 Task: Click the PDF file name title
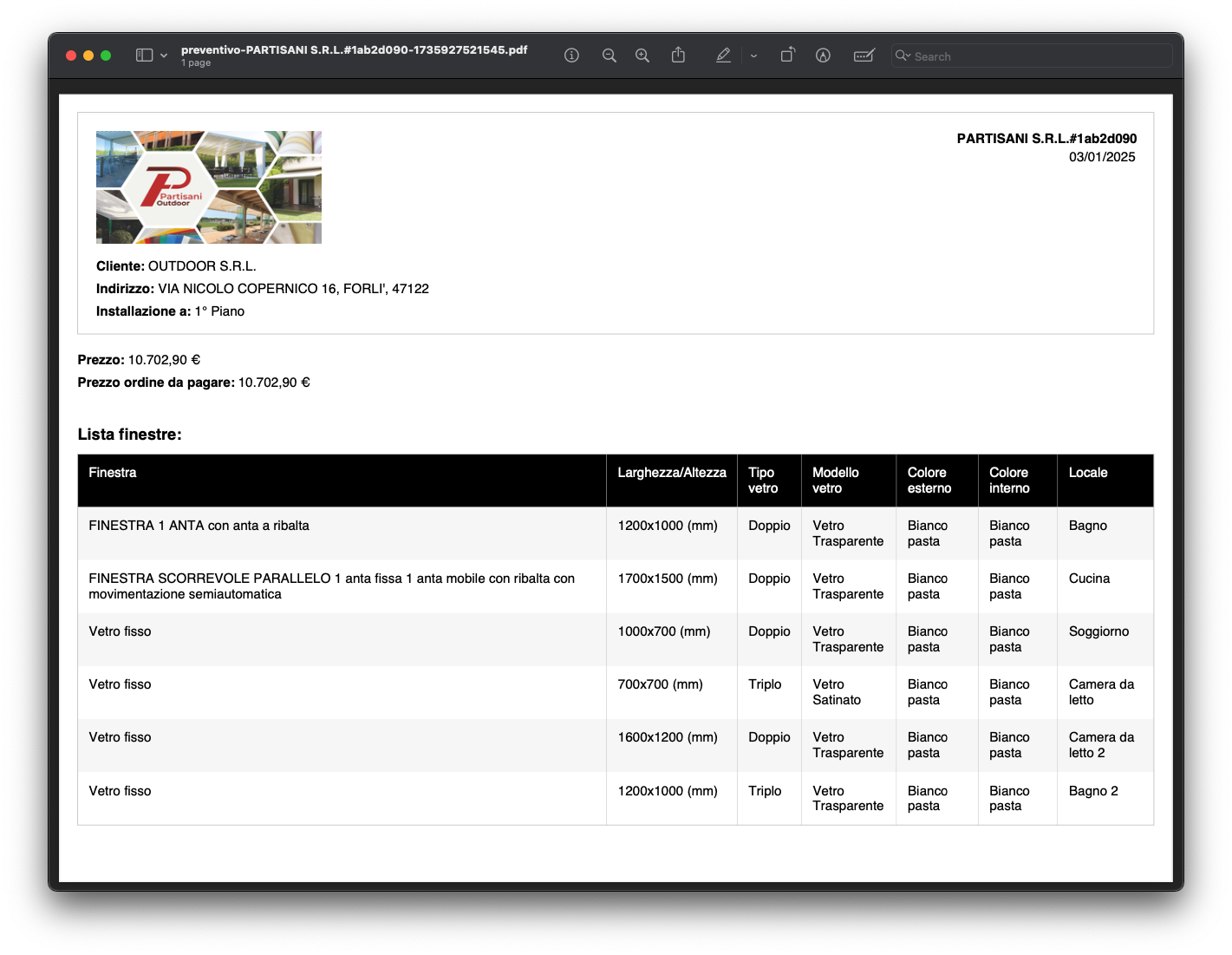pos(354,50)
